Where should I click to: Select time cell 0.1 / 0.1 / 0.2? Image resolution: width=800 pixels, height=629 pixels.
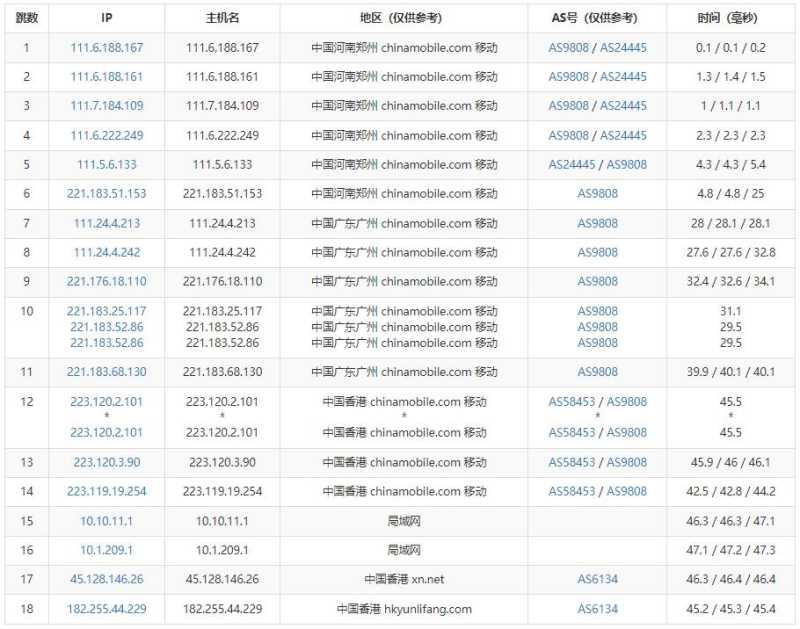[731, 47]
